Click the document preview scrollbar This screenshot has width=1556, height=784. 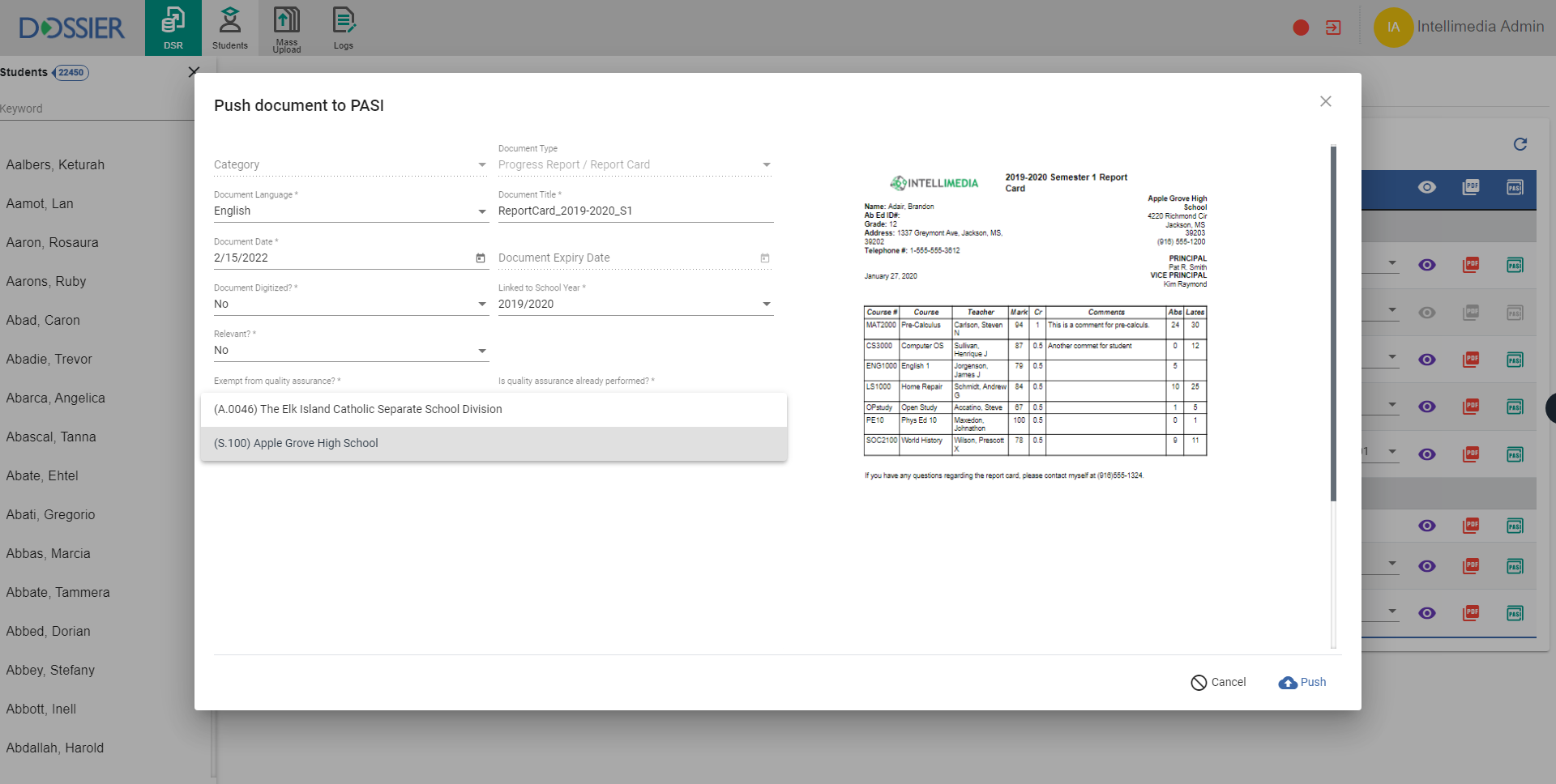click(x=1333, y=324)
